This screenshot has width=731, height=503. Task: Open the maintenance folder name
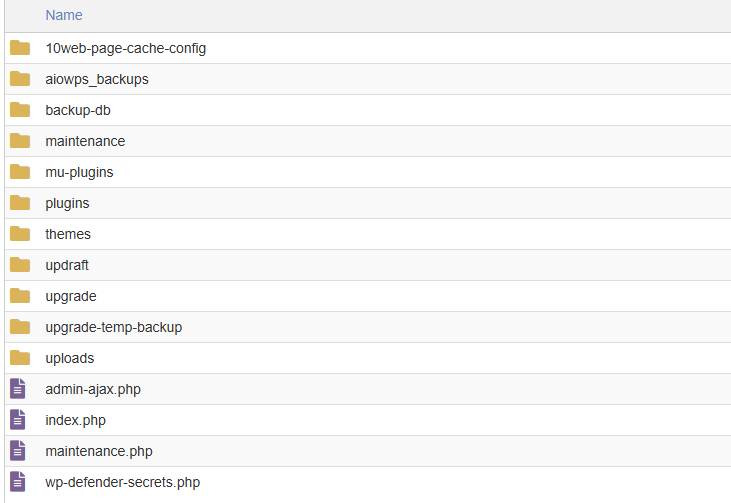point(85,141)
